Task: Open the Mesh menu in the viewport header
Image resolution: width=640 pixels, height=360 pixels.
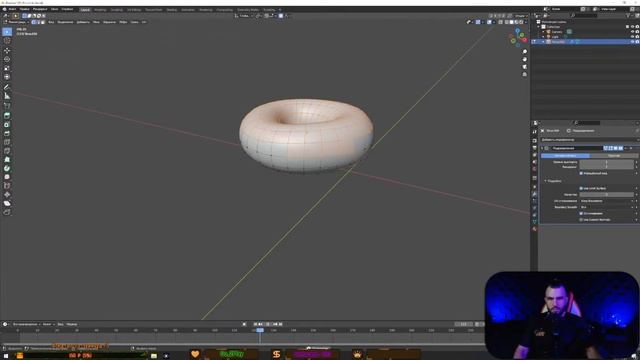Action: click(96, 22)
